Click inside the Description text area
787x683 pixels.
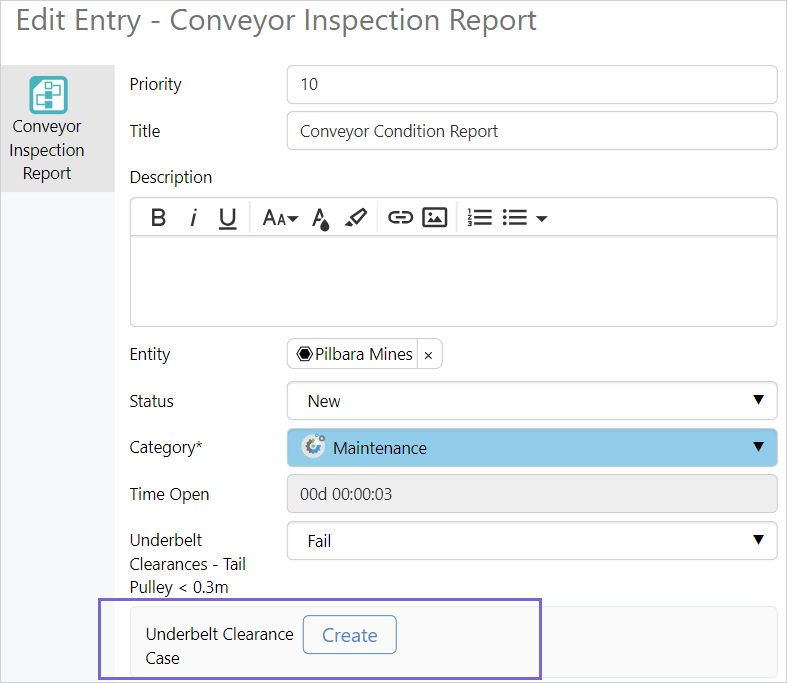(453, 280)
